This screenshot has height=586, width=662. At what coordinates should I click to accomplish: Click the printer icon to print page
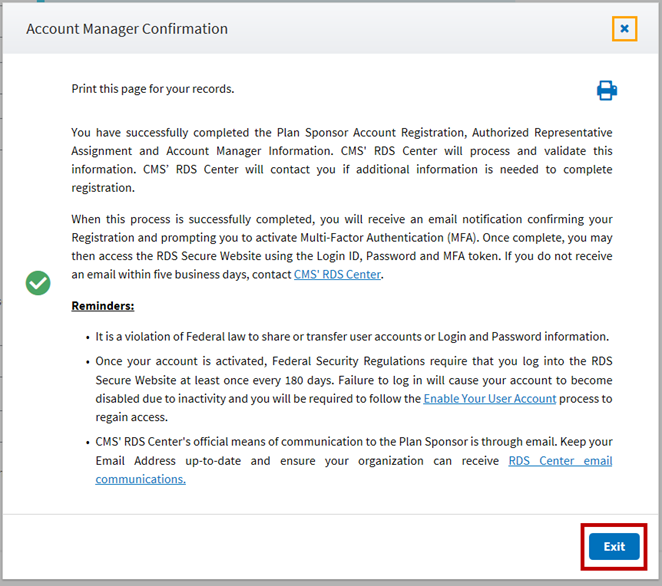606,91
